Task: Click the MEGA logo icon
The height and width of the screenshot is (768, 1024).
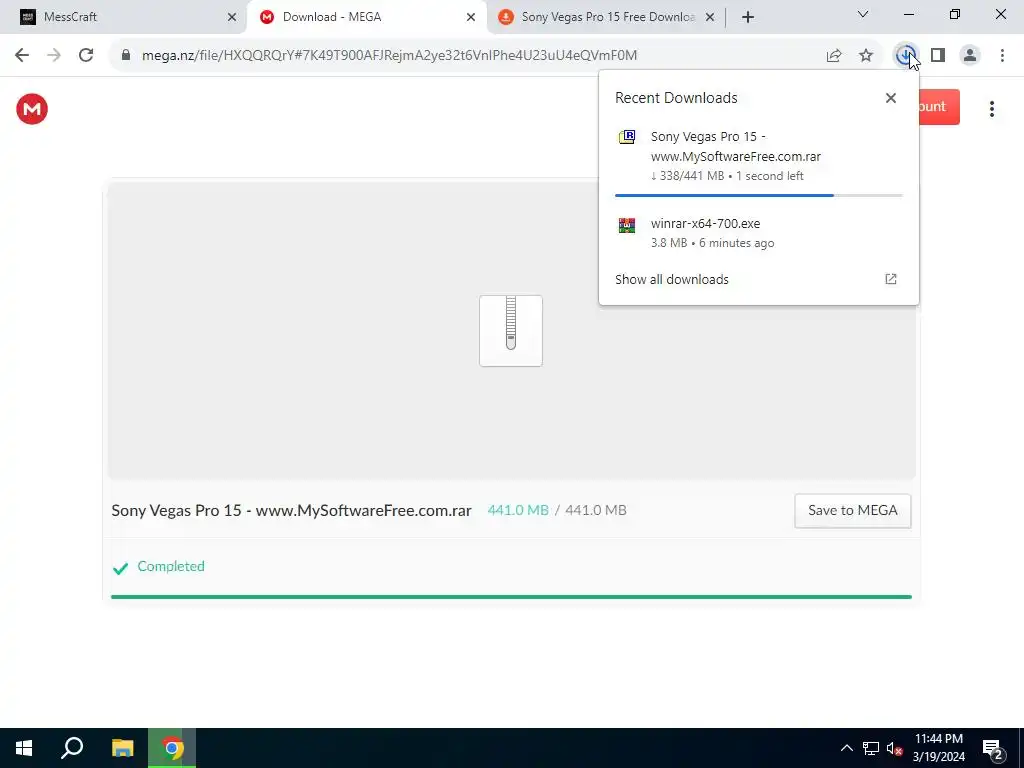Action: coord(32,108)
